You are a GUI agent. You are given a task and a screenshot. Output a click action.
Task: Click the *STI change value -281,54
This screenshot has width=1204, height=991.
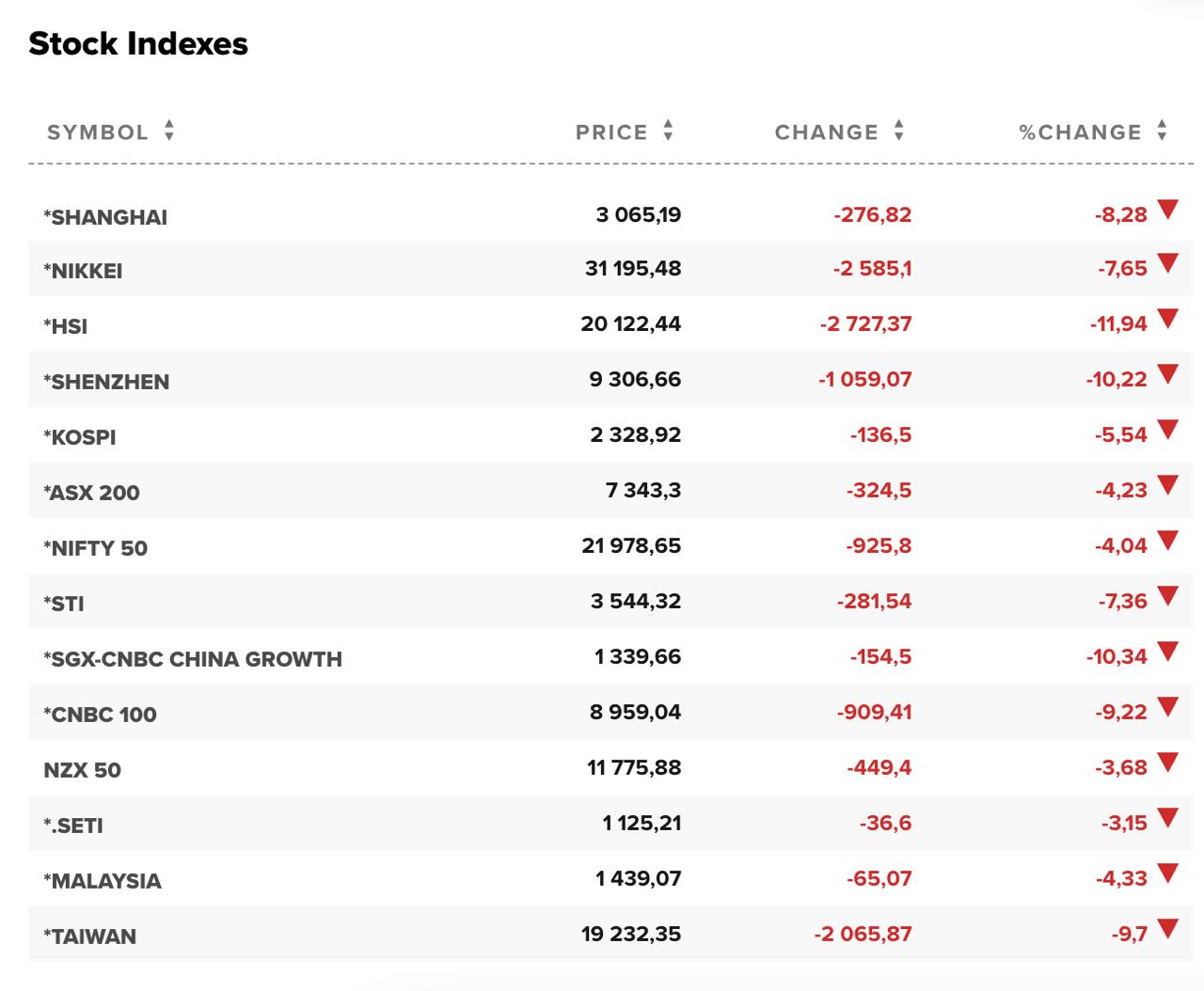(x=874, y=602)
